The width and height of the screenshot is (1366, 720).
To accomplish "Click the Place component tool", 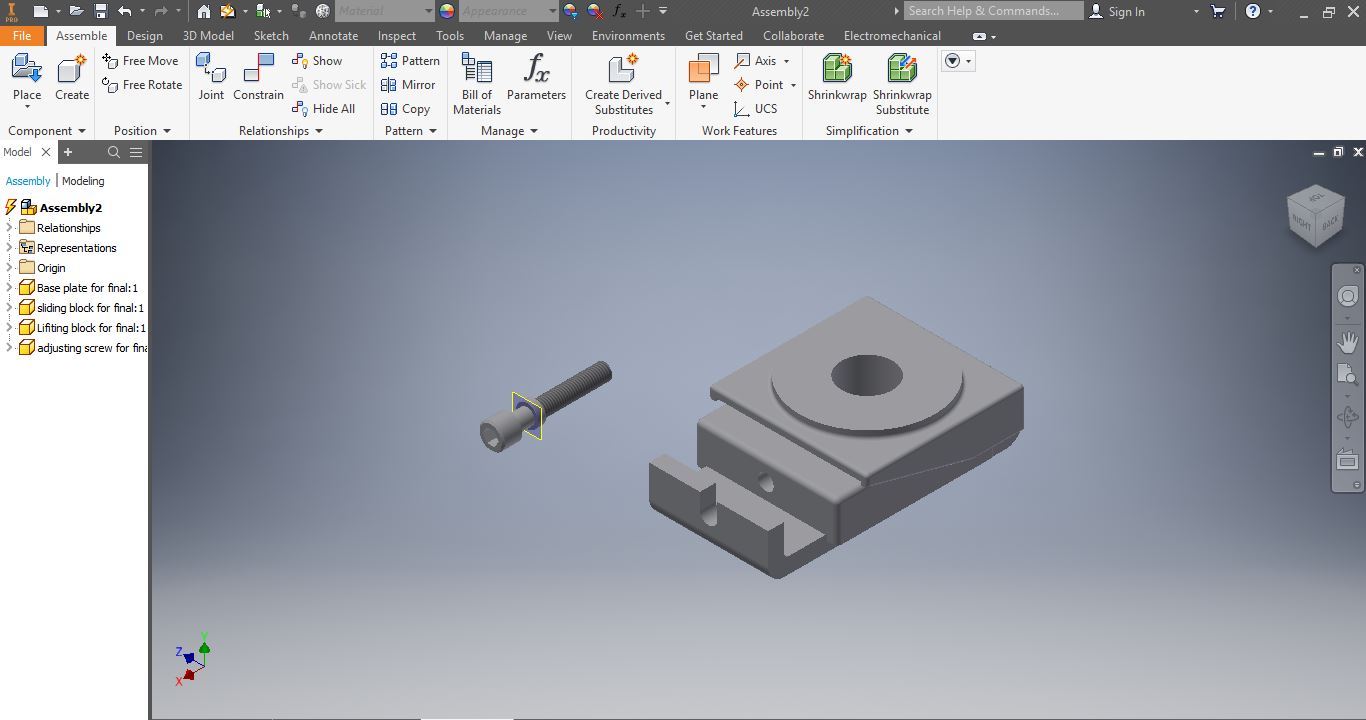I will [27, 78].
